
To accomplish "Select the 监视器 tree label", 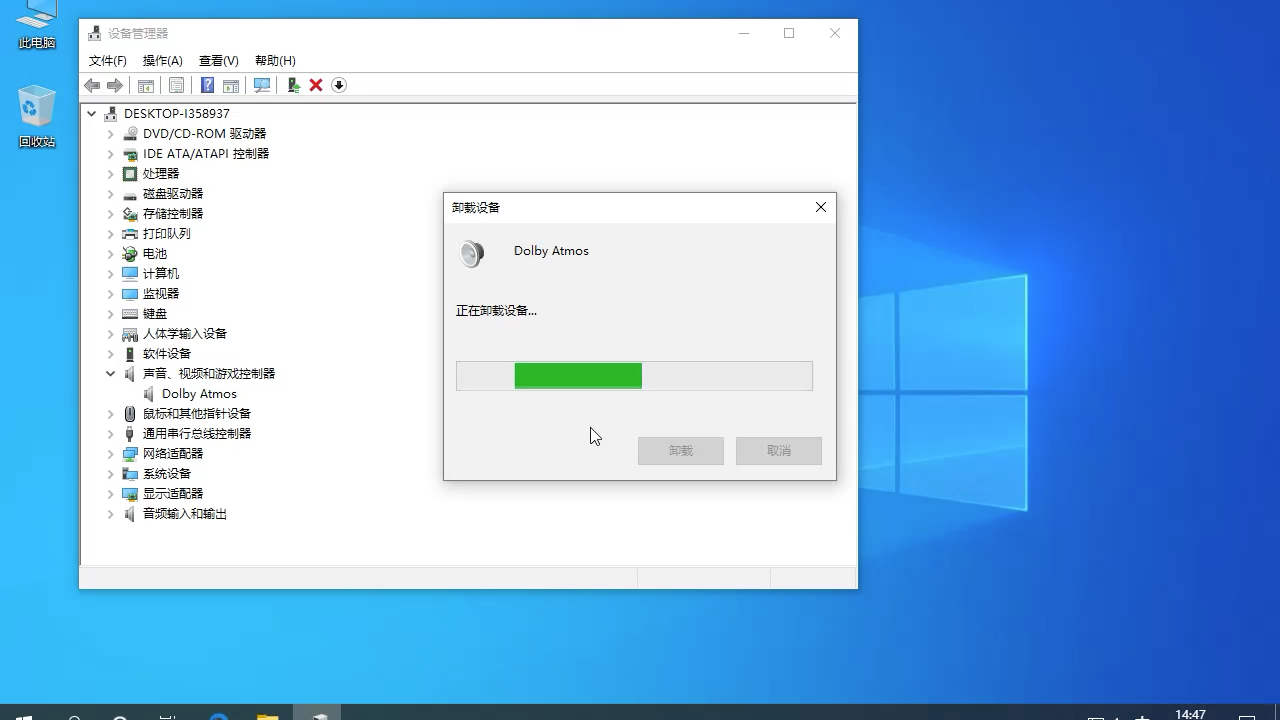I will (x=161, y=294).
